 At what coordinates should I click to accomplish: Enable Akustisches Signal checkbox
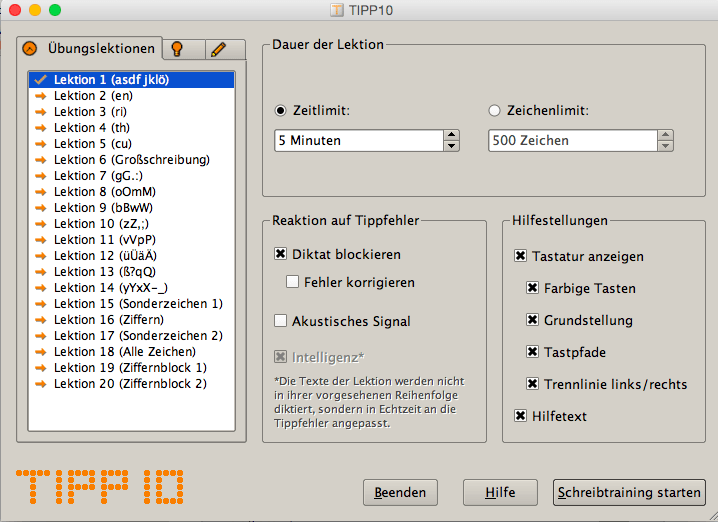click(x=281, y=321)
